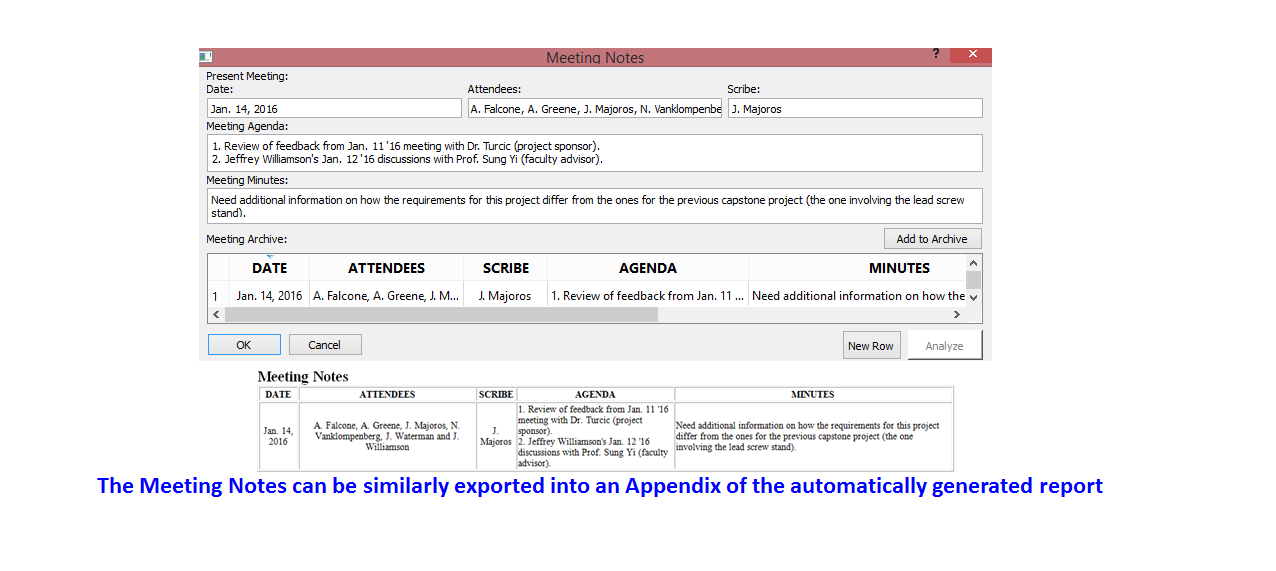Click the Add to Archive button
The image size is (1276, 571).
pyautogui.click(x=932, y=239)
